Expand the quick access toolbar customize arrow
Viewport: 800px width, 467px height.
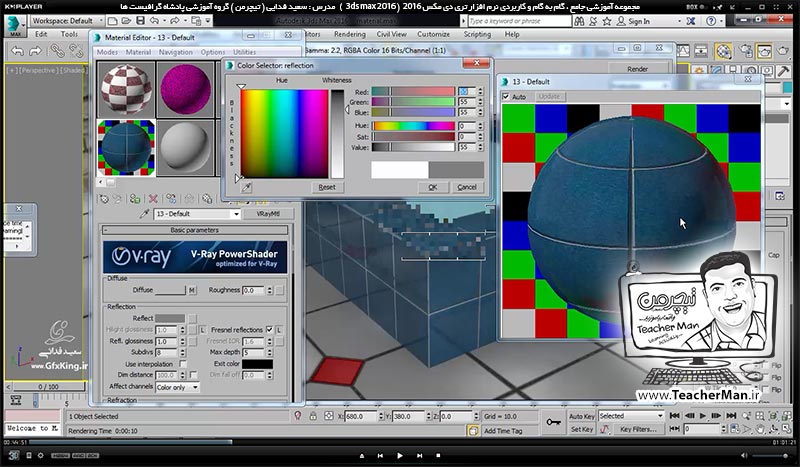pyautogui.click(x=208, y=21)
